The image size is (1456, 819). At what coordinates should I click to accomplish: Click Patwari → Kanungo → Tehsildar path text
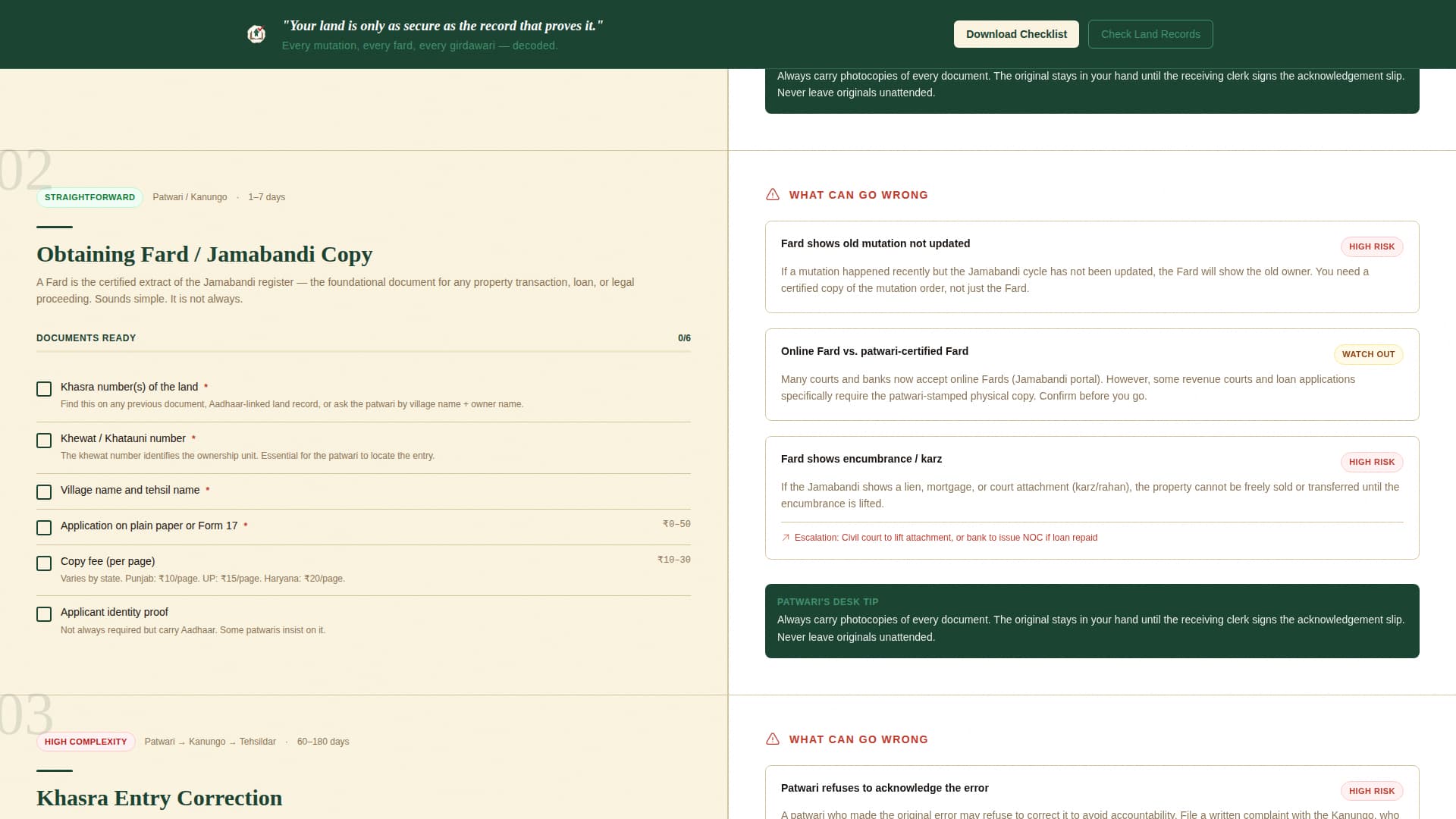point(210,742)
